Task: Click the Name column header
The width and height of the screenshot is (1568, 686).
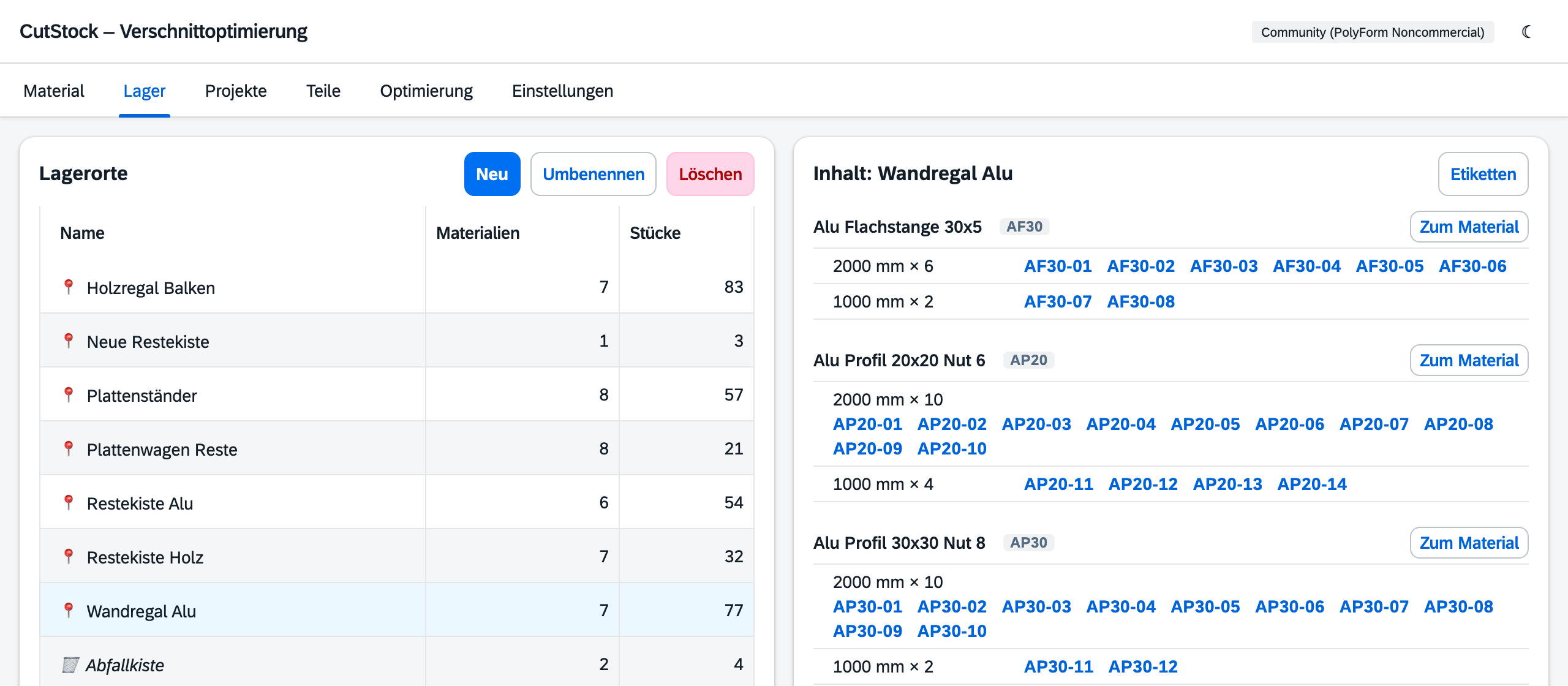Action: [82, 233]
